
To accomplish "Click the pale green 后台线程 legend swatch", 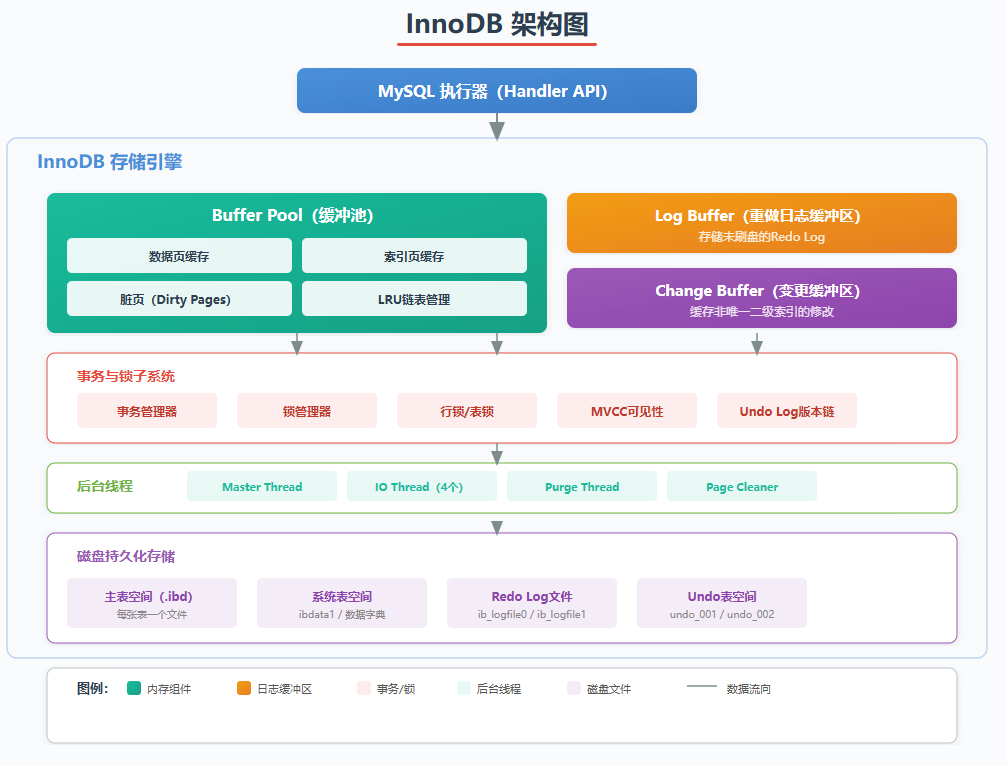I will [x=464, y=688].
